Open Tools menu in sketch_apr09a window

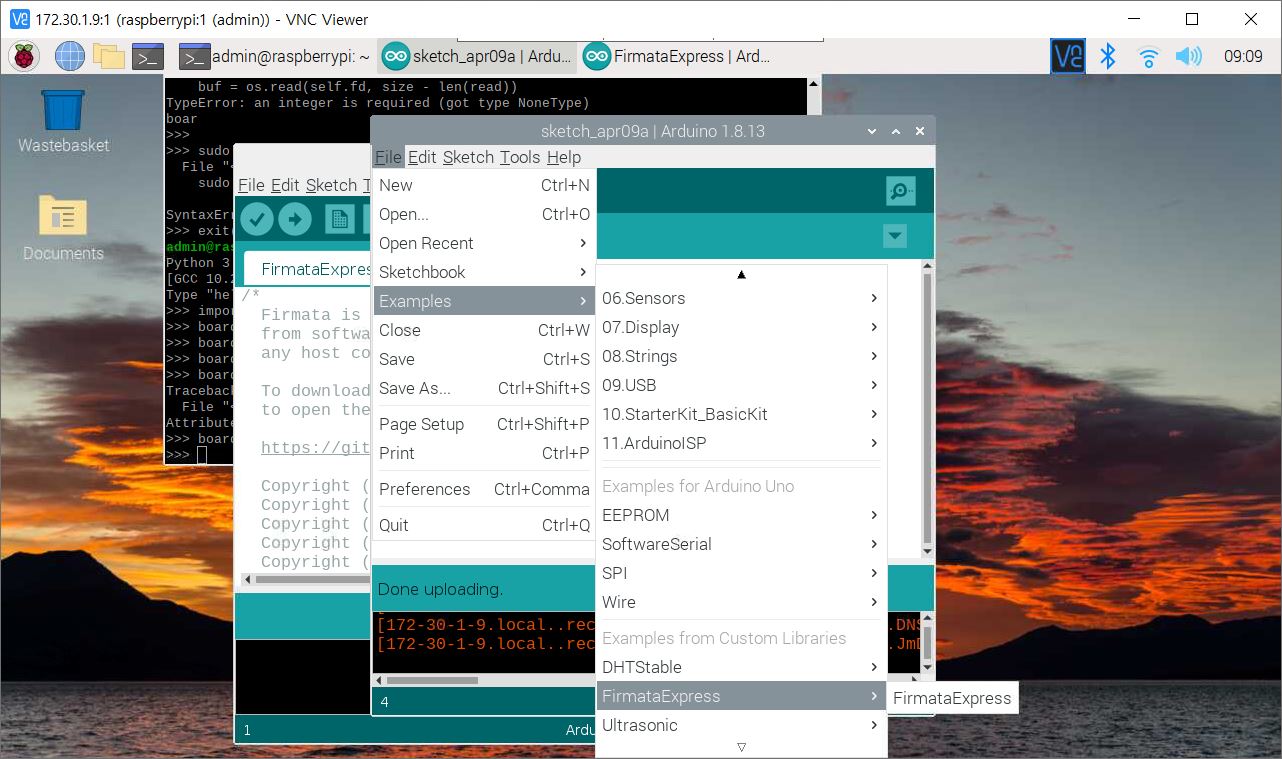pyautogui.click(x=520, y=157)
